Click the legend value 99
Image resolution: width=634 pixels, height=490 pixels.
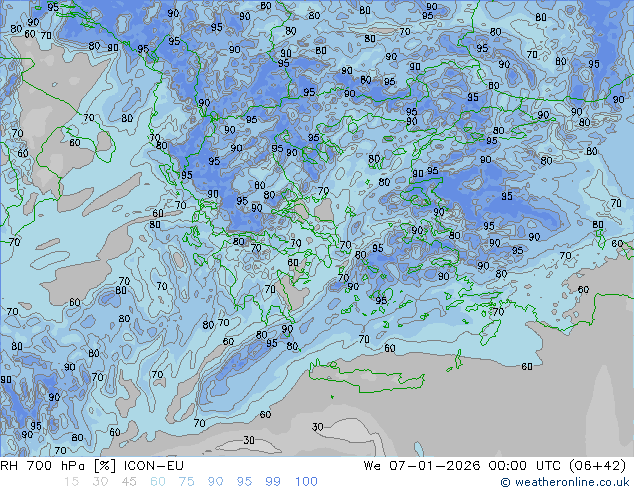coord(273,482)
